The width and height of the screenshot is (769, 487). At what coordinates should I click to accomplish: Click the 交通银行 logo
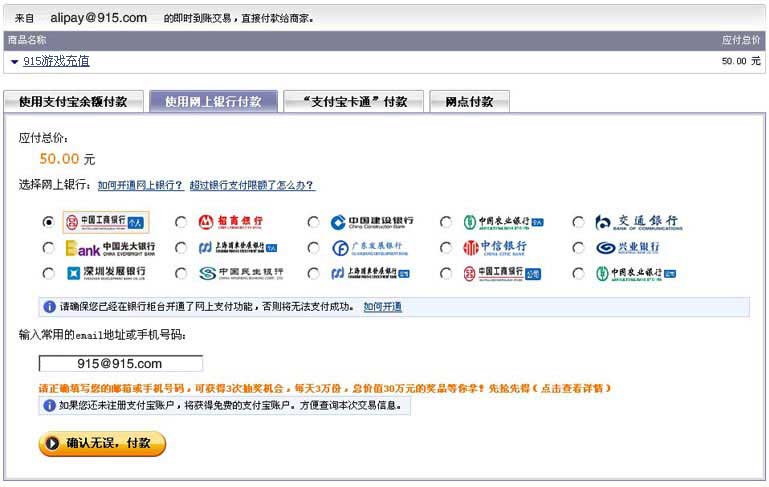click(x=638, y=222)
